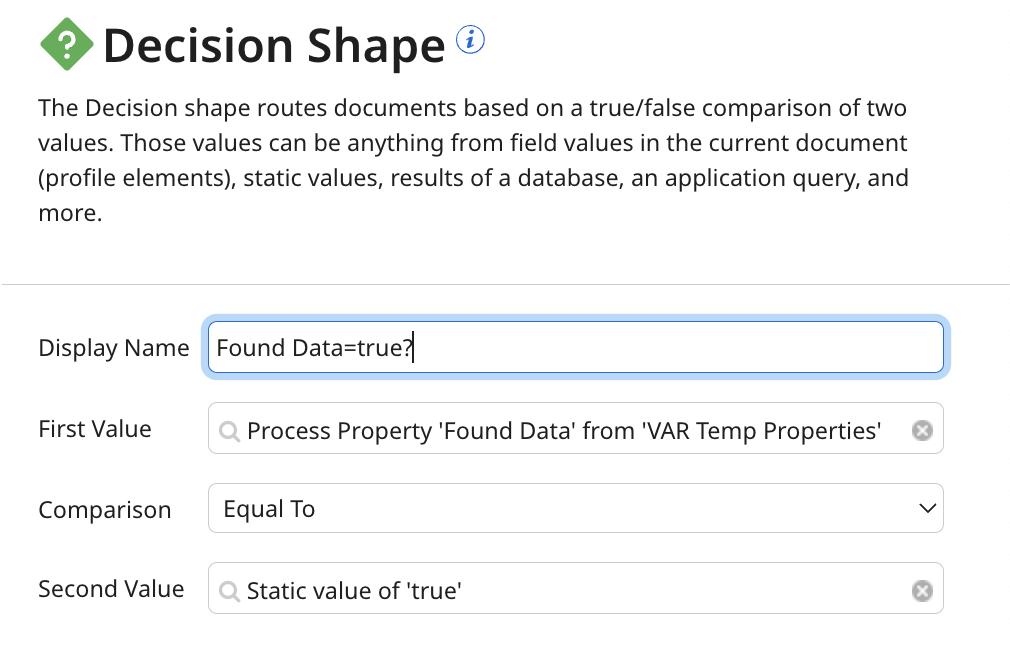Image resolution: width=1010 pixels, height=654 pixels.
Task: Click the Decision shape description paragraph
Action: point(472,161)
